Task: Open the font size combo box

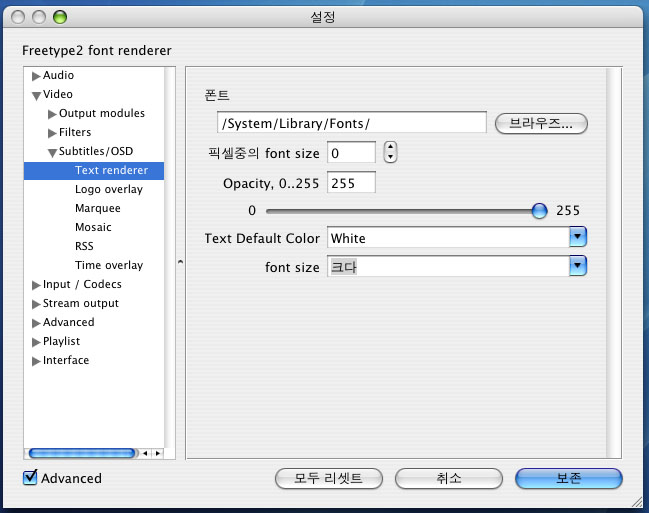Action: [x=577, y=266]
